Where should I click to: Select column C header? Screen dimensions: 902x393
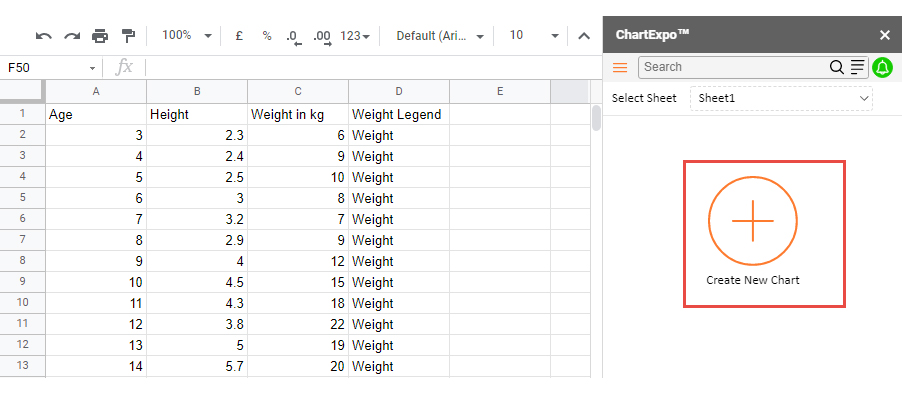tap(298, 91)
